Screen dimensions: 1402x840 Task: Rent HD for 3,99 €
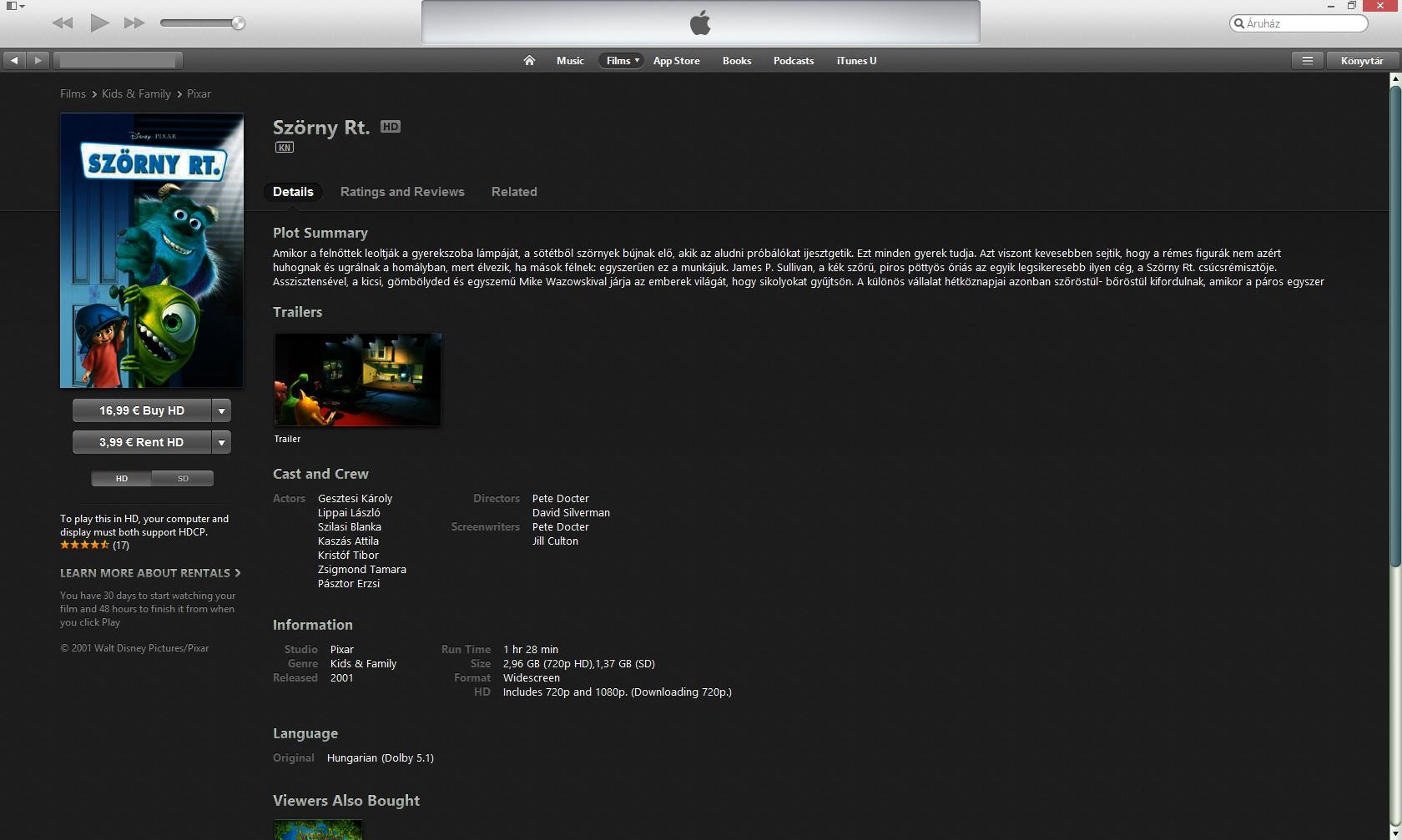142,442
